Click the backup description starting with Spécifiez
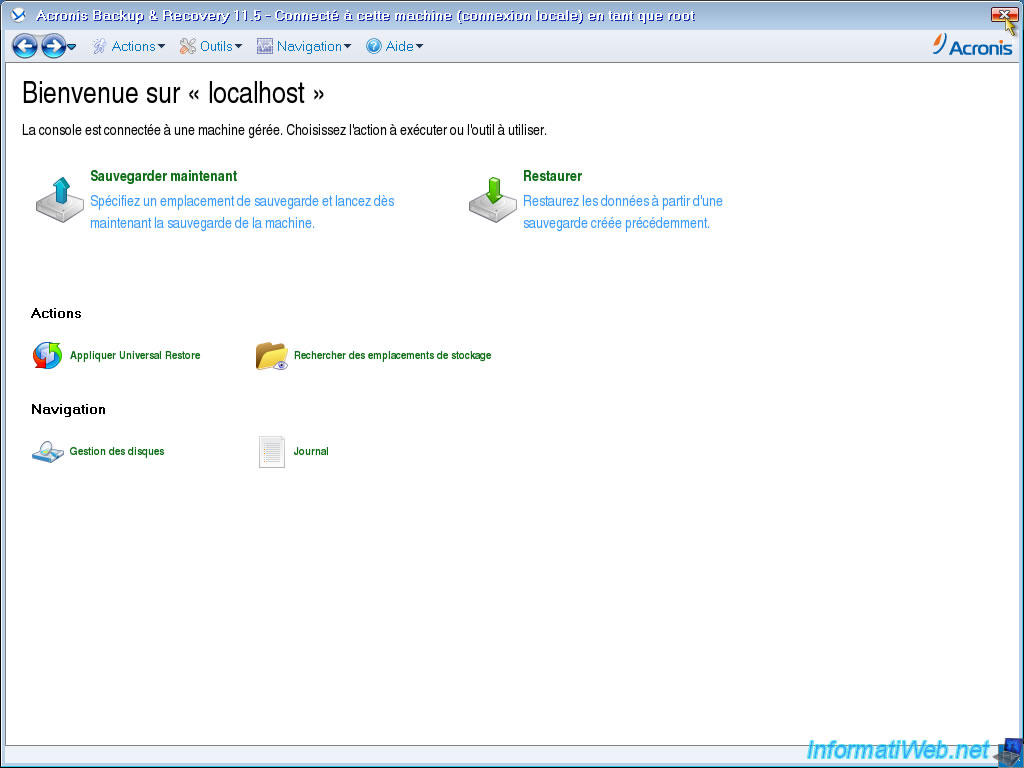Screen dimensions: 1024x768 pos(242,212)
